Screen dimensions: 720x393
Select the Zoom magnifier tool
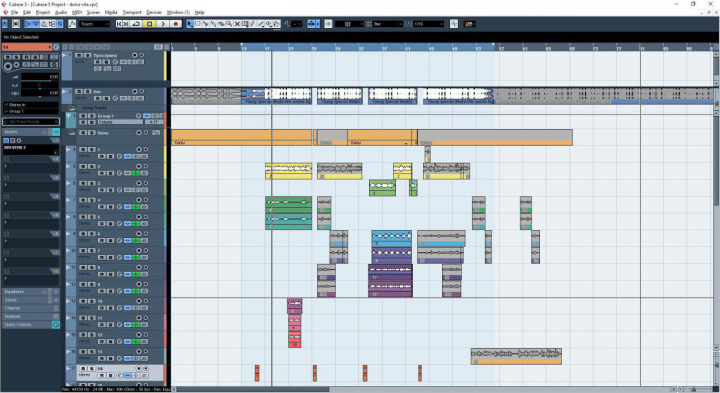pos(229,24)
